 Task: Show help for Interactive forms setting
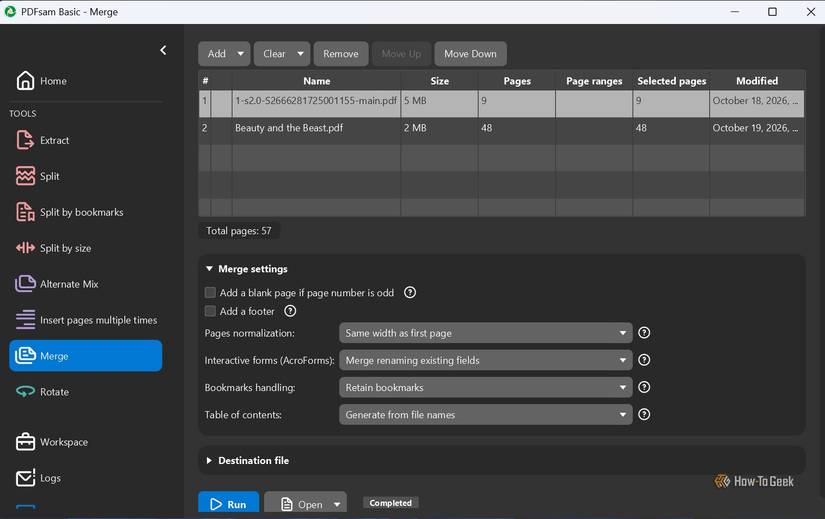(644, 360)
